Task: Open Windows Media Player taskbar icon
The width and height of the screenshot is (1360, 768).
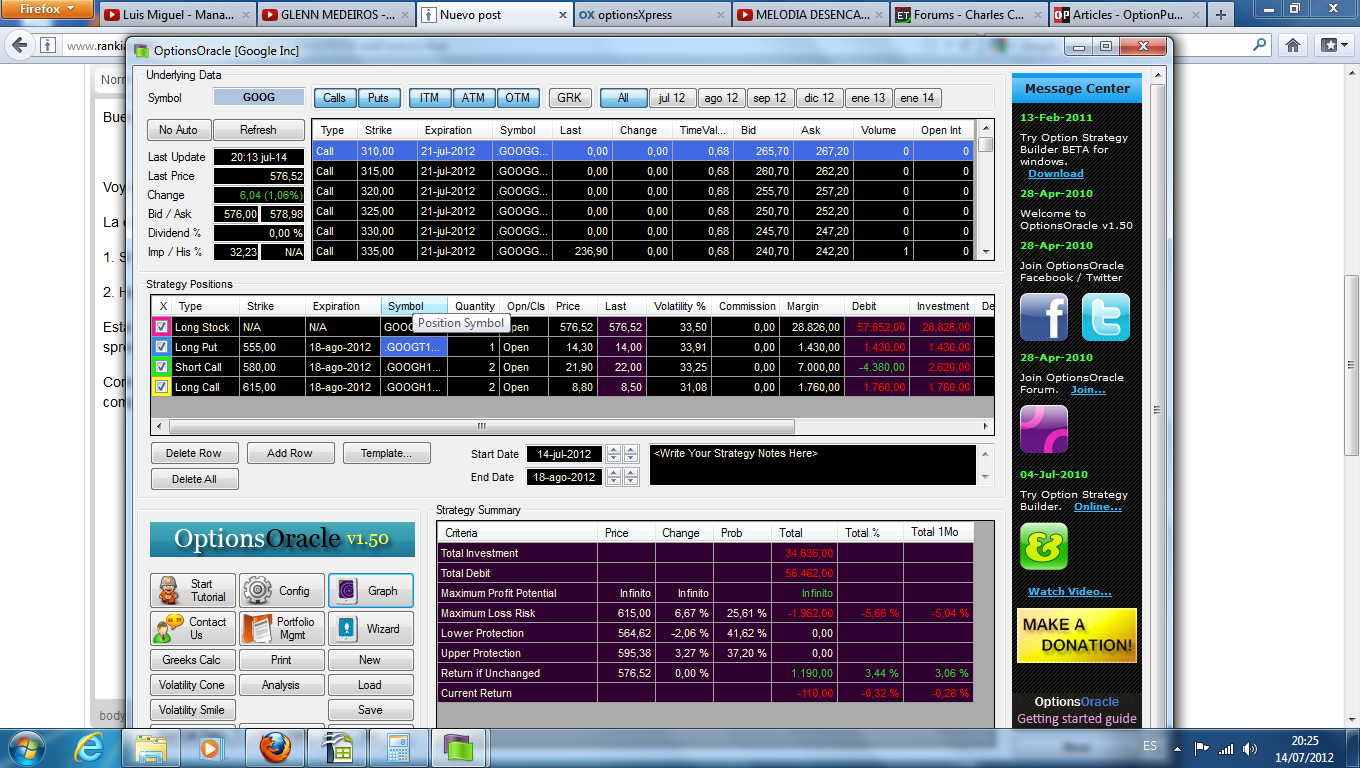Action: [x=210, y=747]
